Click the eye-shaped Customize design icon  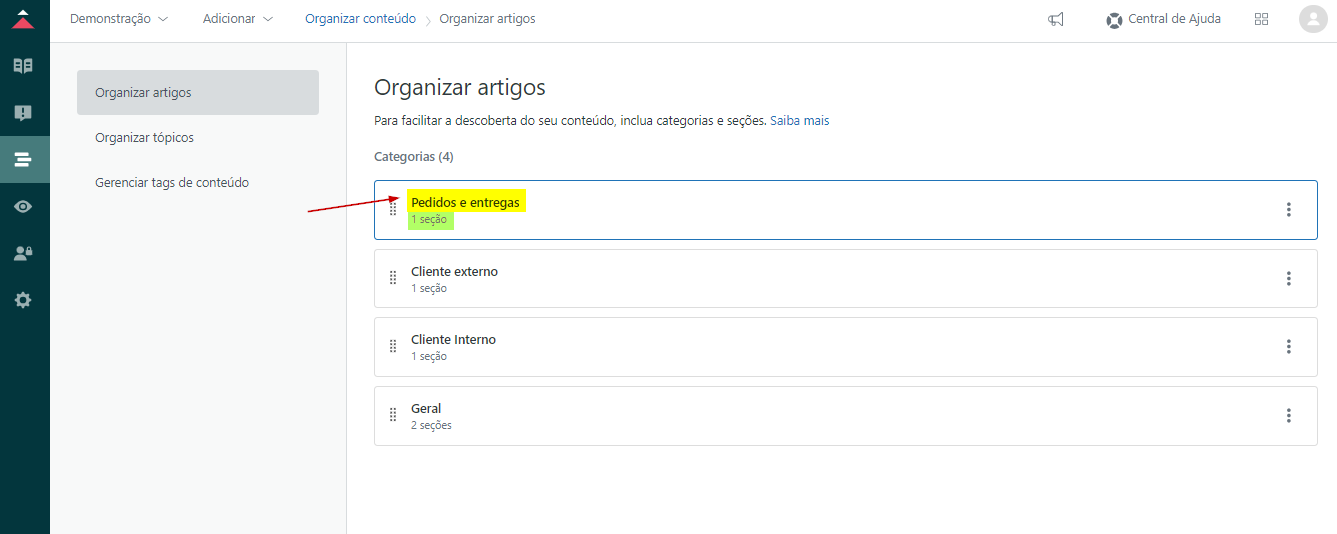[23, 206]
